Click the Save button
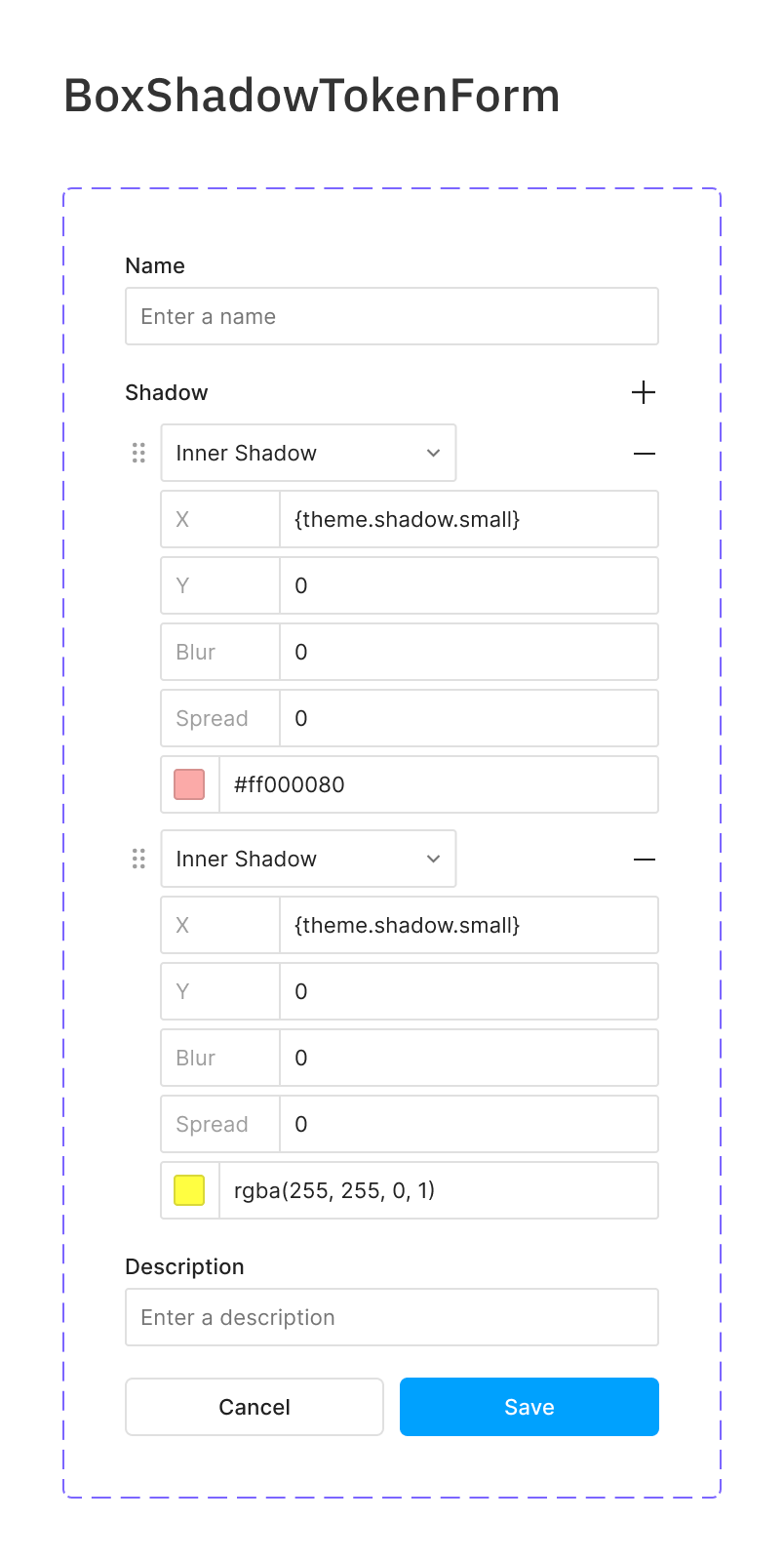 pyautogui.click(x=529, y=1407)
